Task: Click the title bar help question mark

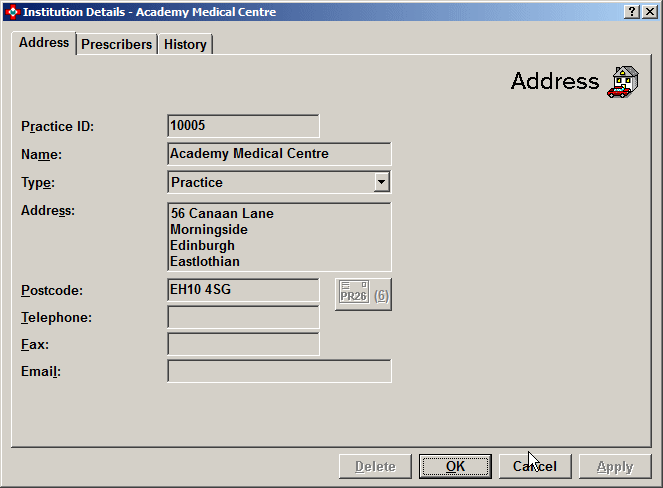Action: (x=633, y=12)
